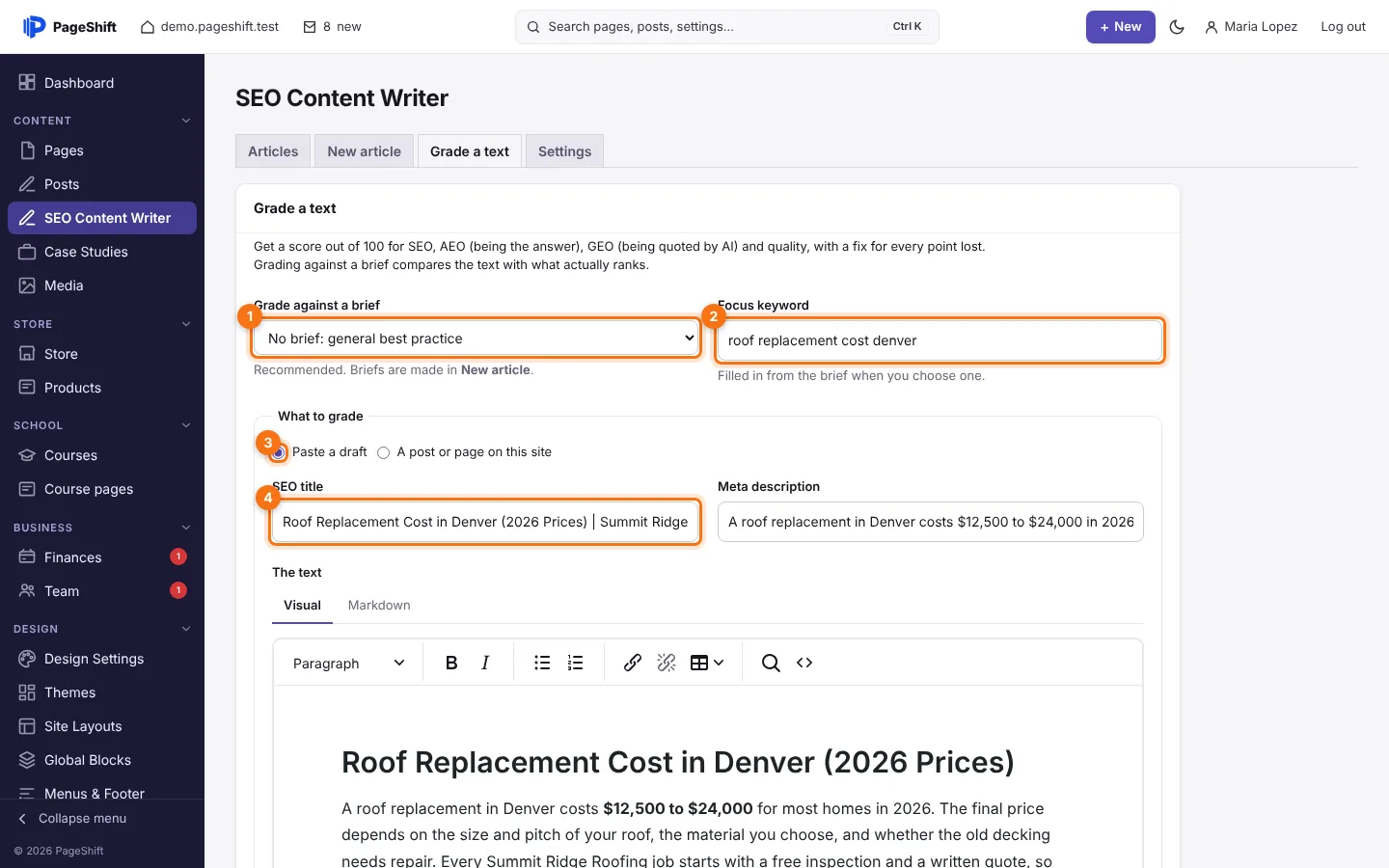Screen dimensions: 1389x868
Task: Open Global Blocks in sidebar
Action: point(102,760)
